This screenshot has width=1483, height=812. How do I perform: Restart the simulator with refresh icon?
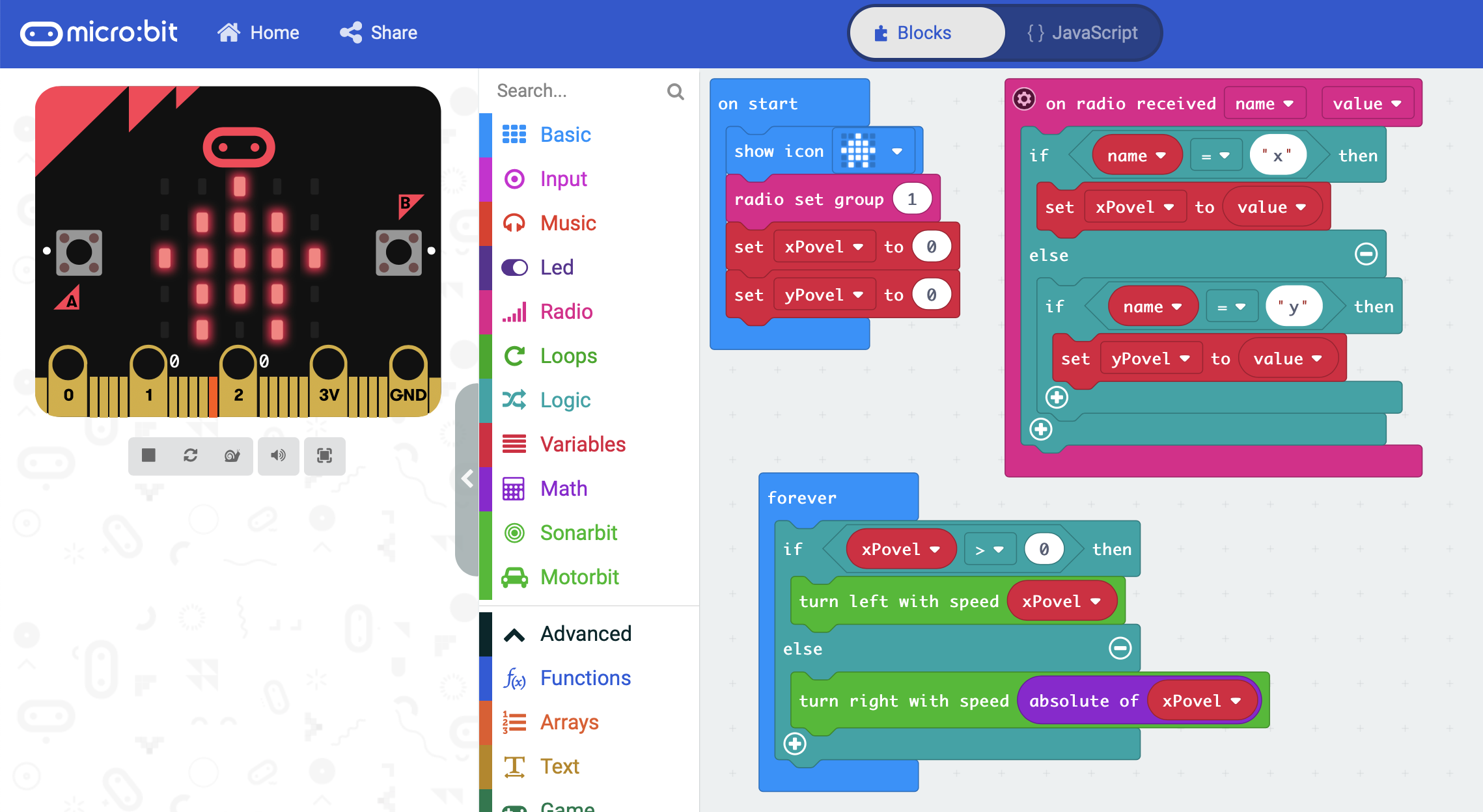coord(190,455)
